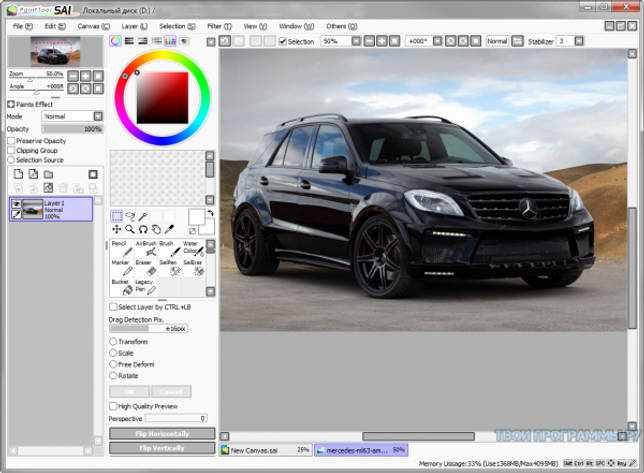Choose the Eraser tool
The image size is (644, 473).
coord(146,268)
